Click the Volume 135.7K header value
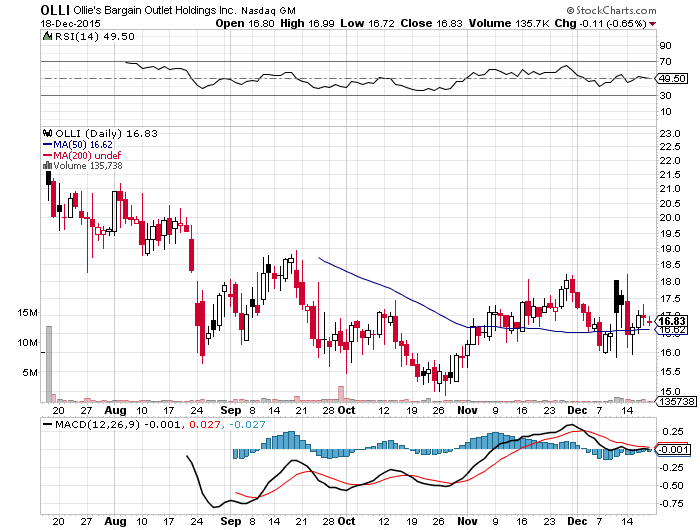700x530 pixels. pos(509,23)
